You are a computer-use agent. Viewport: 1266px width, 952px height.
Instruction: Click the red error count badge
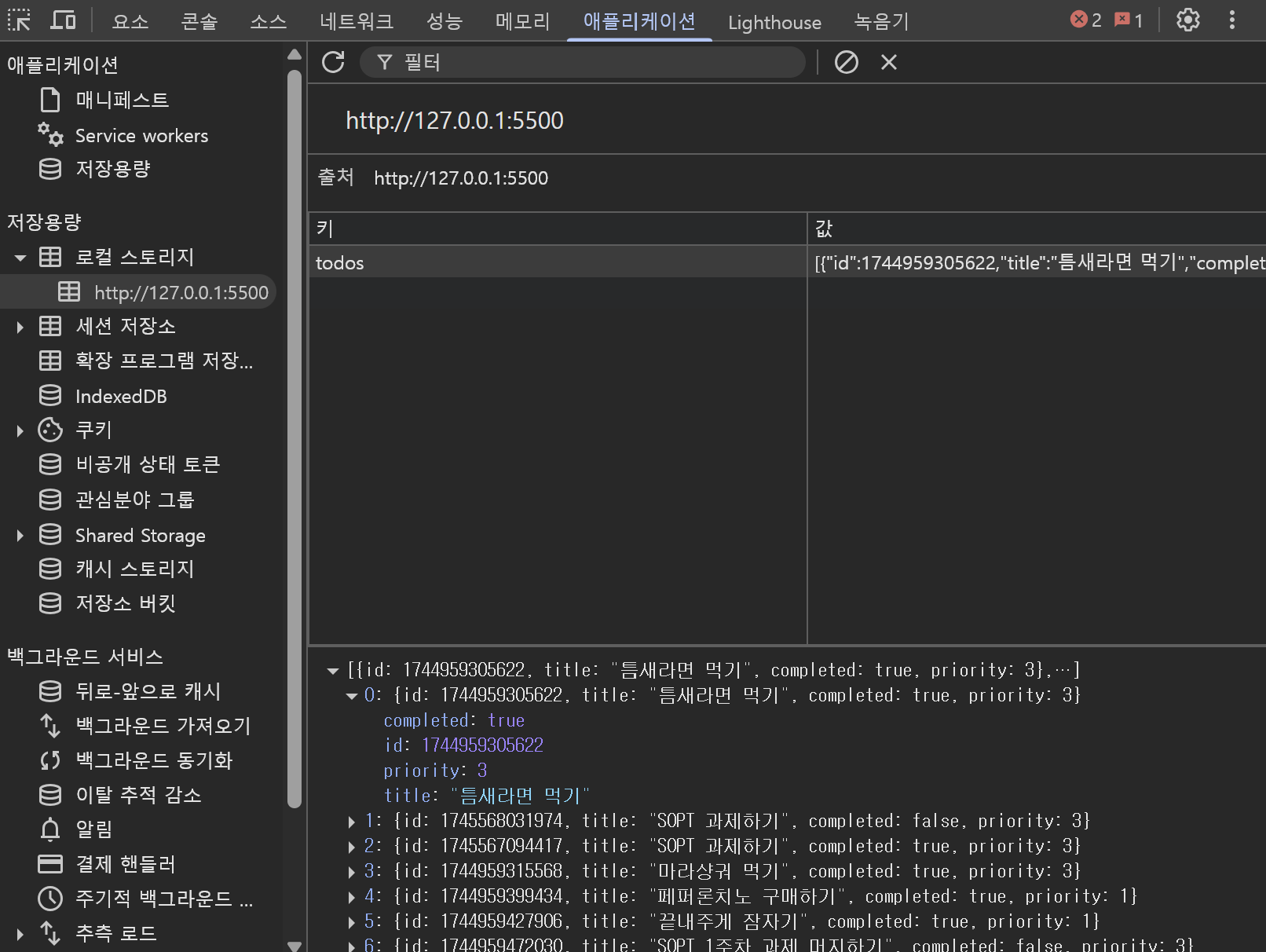point(1086,20)
